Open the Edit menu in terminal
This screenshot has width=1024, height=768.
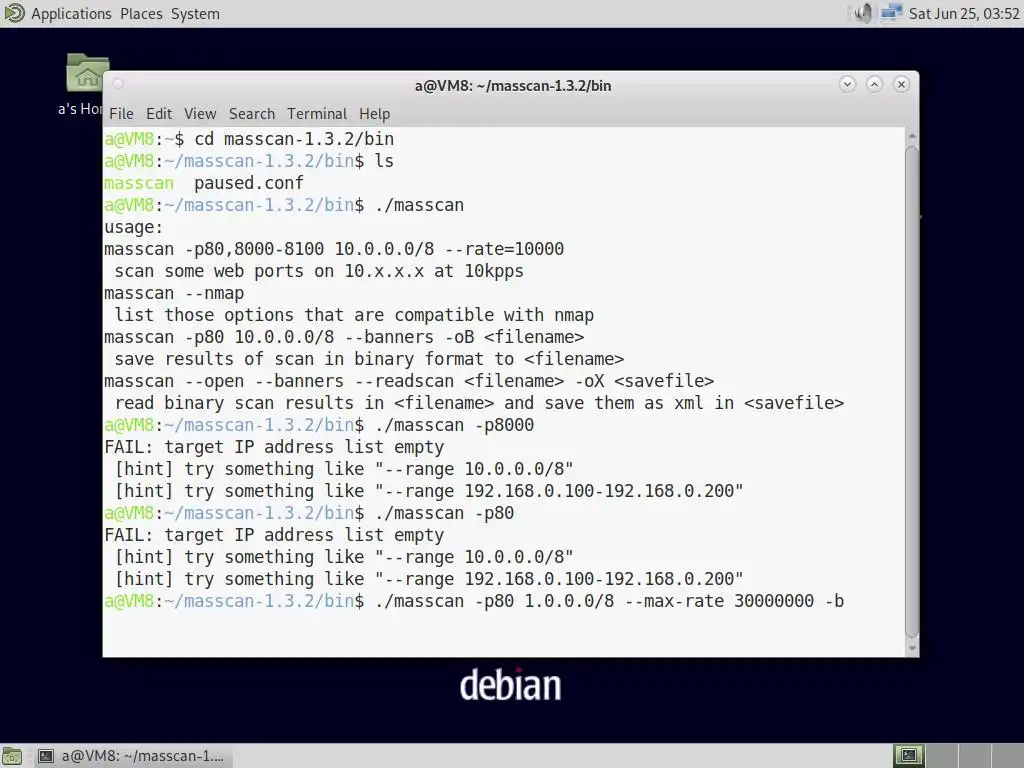click(159, 114)
